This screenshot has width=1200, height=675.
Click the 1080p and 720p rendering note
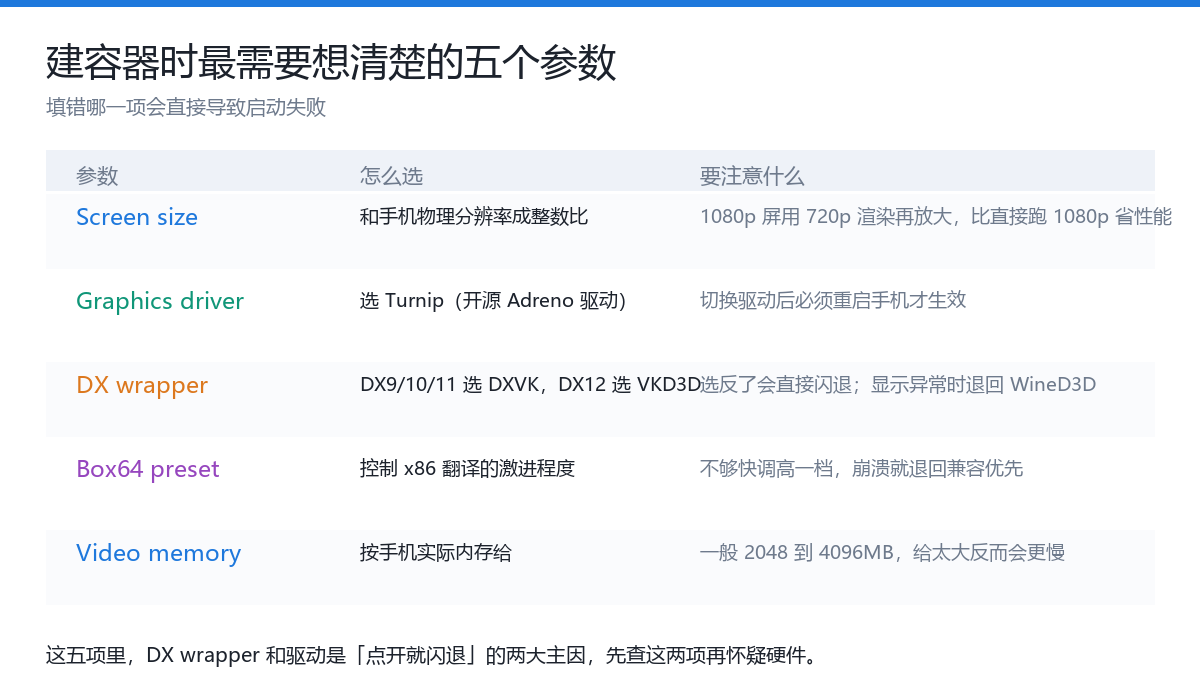[x=936, y=216]
